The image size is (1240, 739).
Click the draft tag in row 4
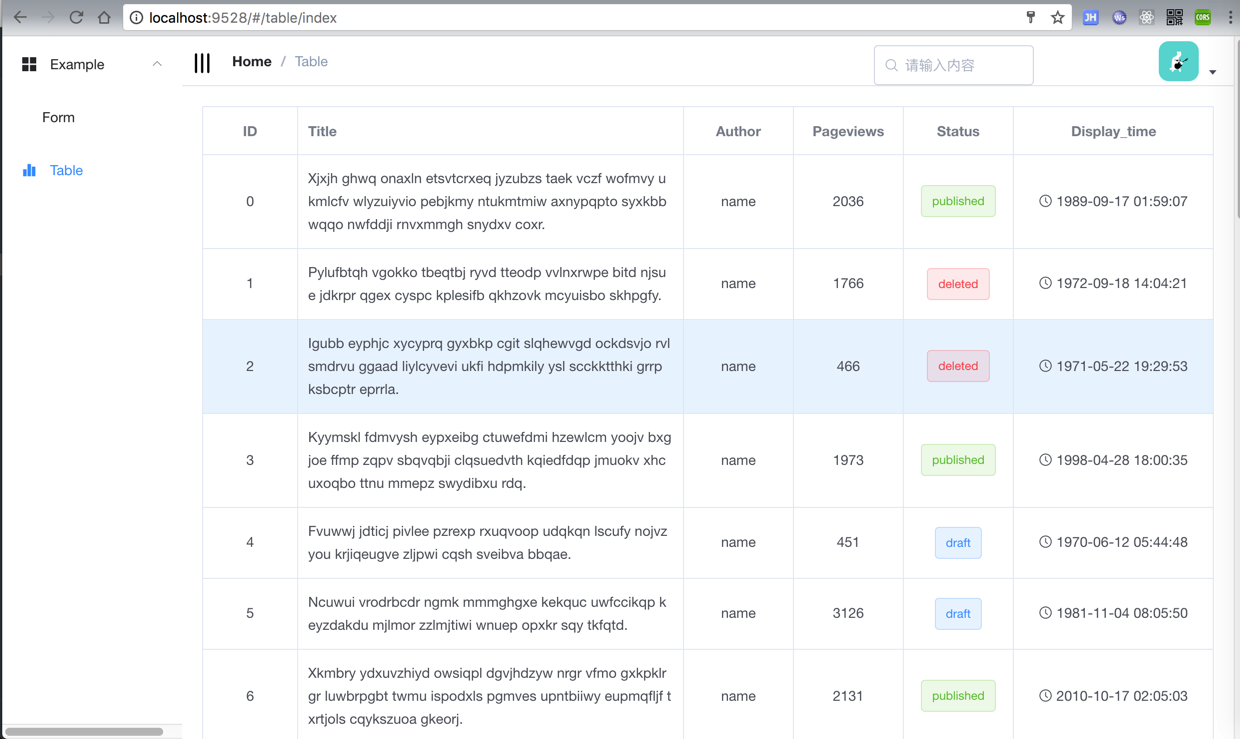click(x=957, y=542)
